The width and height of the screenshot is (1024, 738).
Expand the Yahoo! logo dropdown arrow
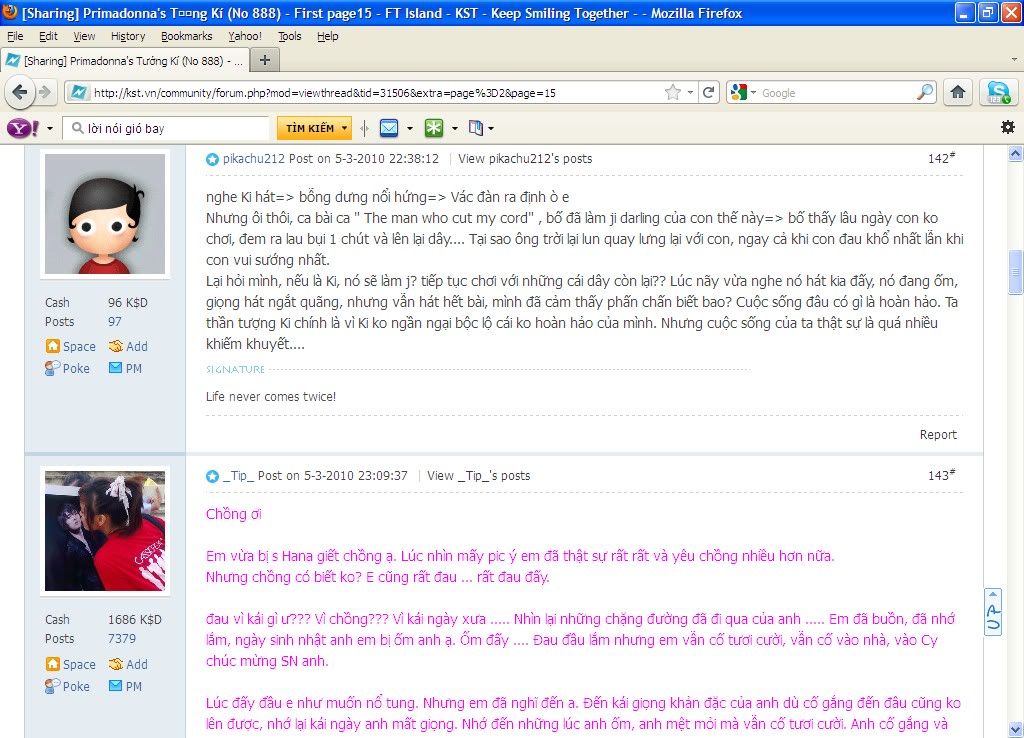(x=50, y=129)
